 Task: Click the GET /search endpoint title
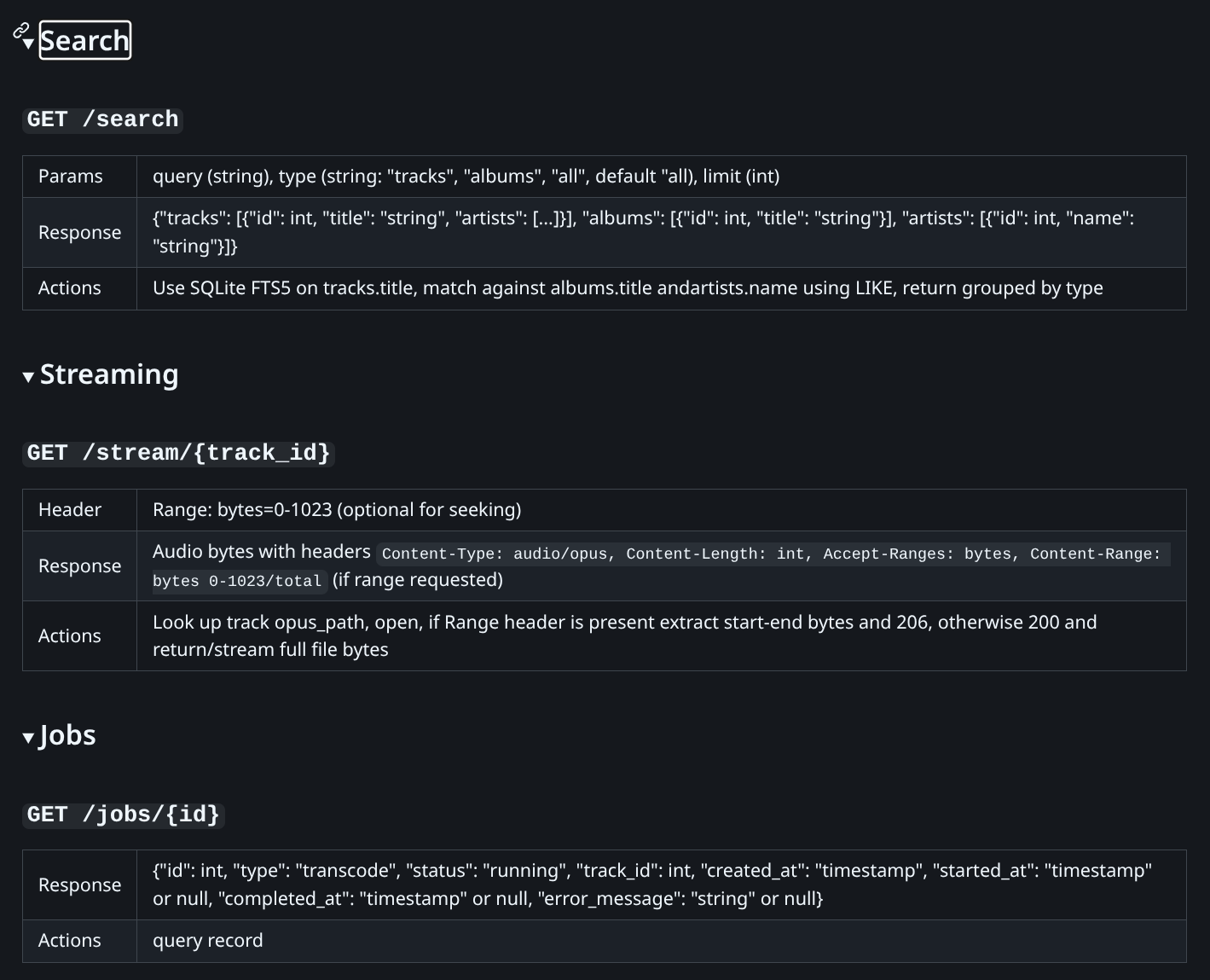coord(102,119)
